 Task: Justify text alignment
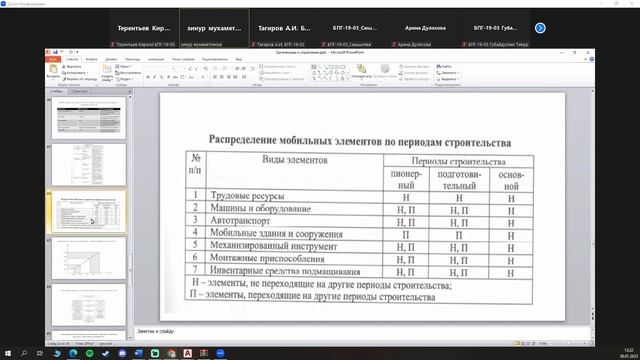[236, 77]
